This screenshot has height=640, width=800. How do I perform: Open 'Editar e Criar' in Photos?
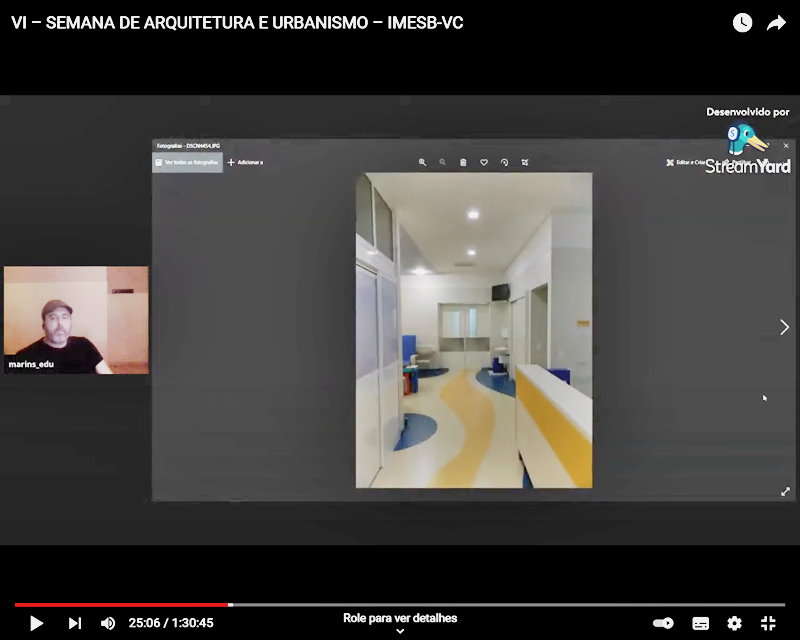click(x=686, y=162)
